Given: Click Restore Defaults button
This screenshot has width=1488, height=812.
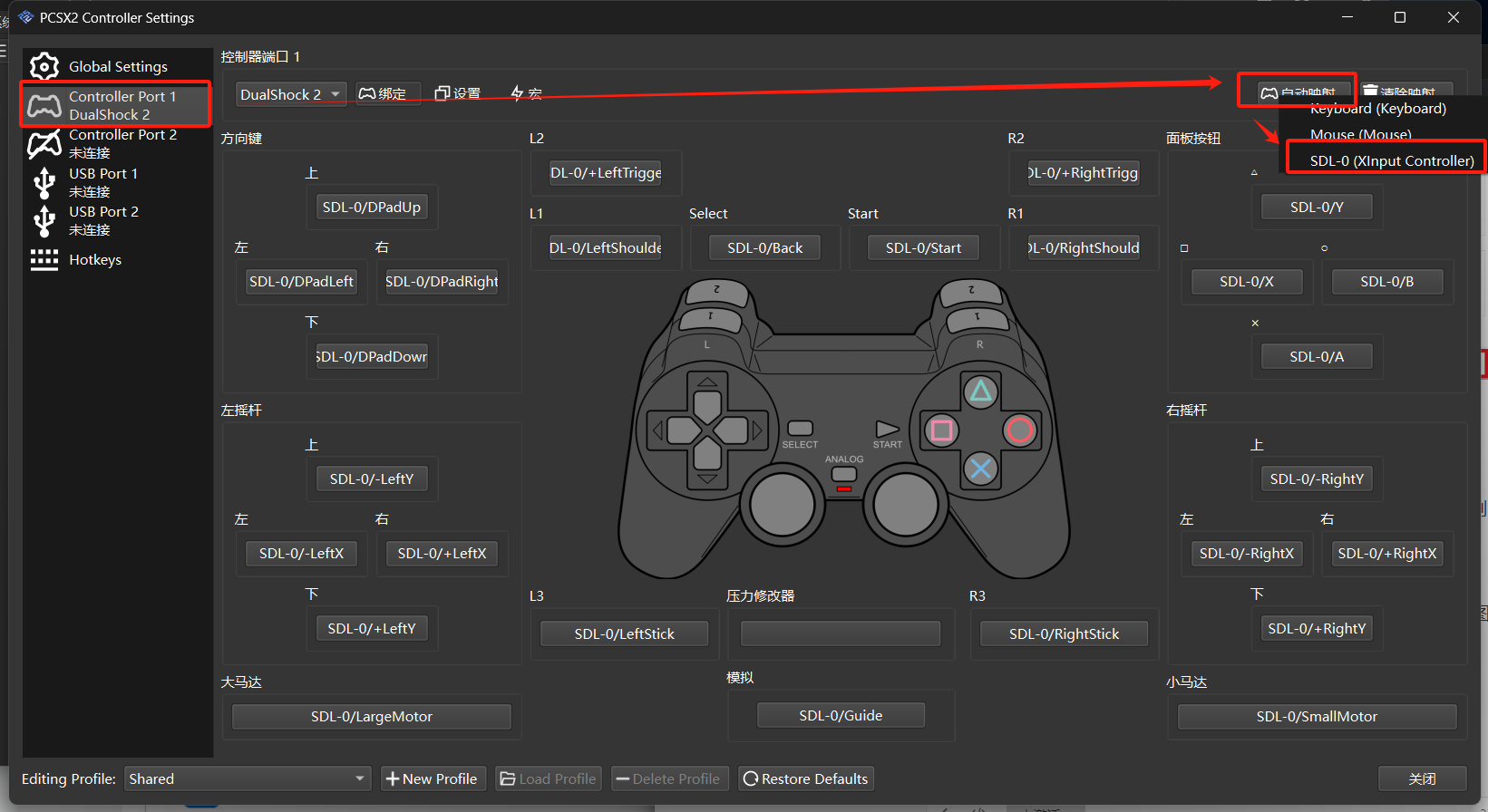Looking at the screenshot, I should click(806, 778).
